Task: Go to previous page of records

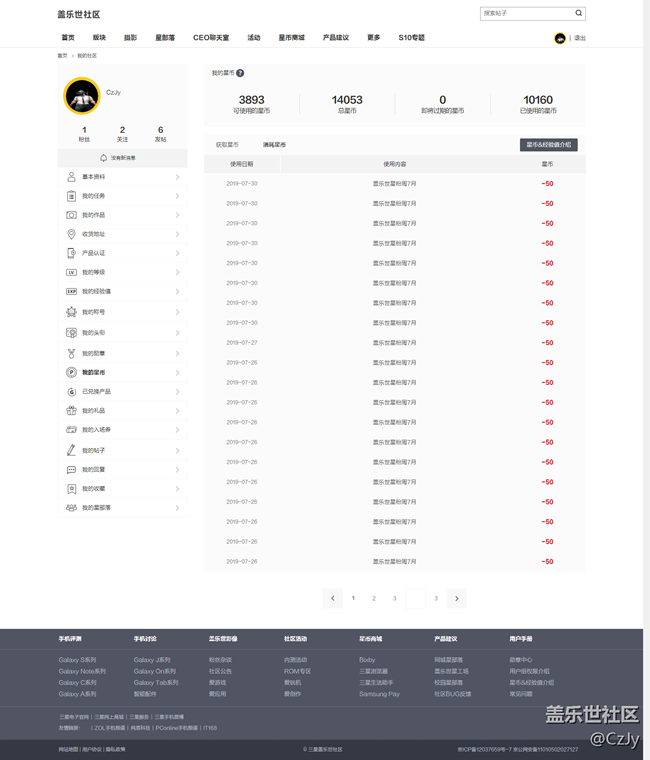Action: coord(333,598)
